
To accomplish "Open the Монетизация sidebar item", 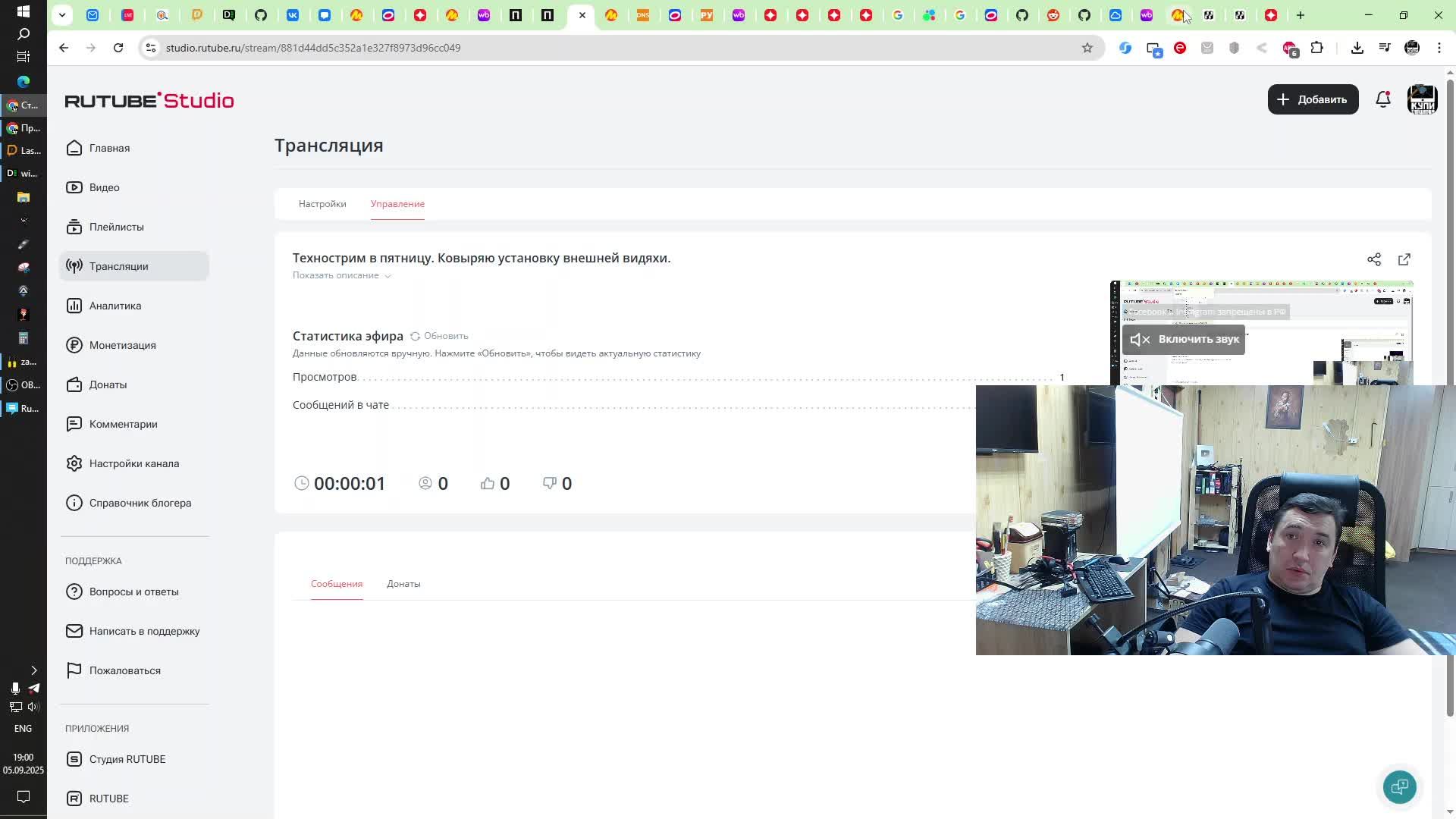I will (122, 345).
